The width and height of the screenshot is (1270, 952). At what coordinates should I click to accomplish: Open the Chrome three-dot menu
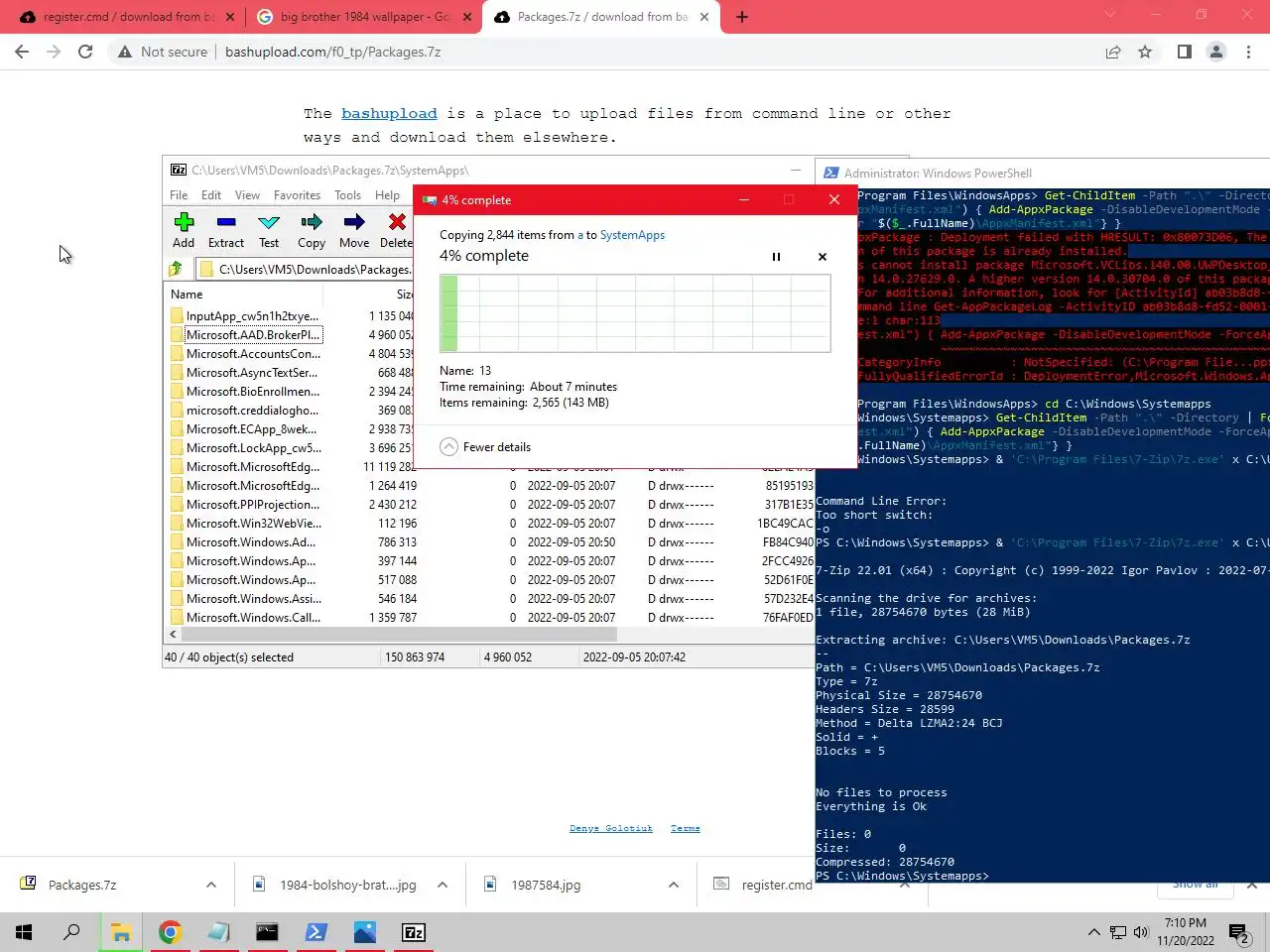[x=1248, y=52]
